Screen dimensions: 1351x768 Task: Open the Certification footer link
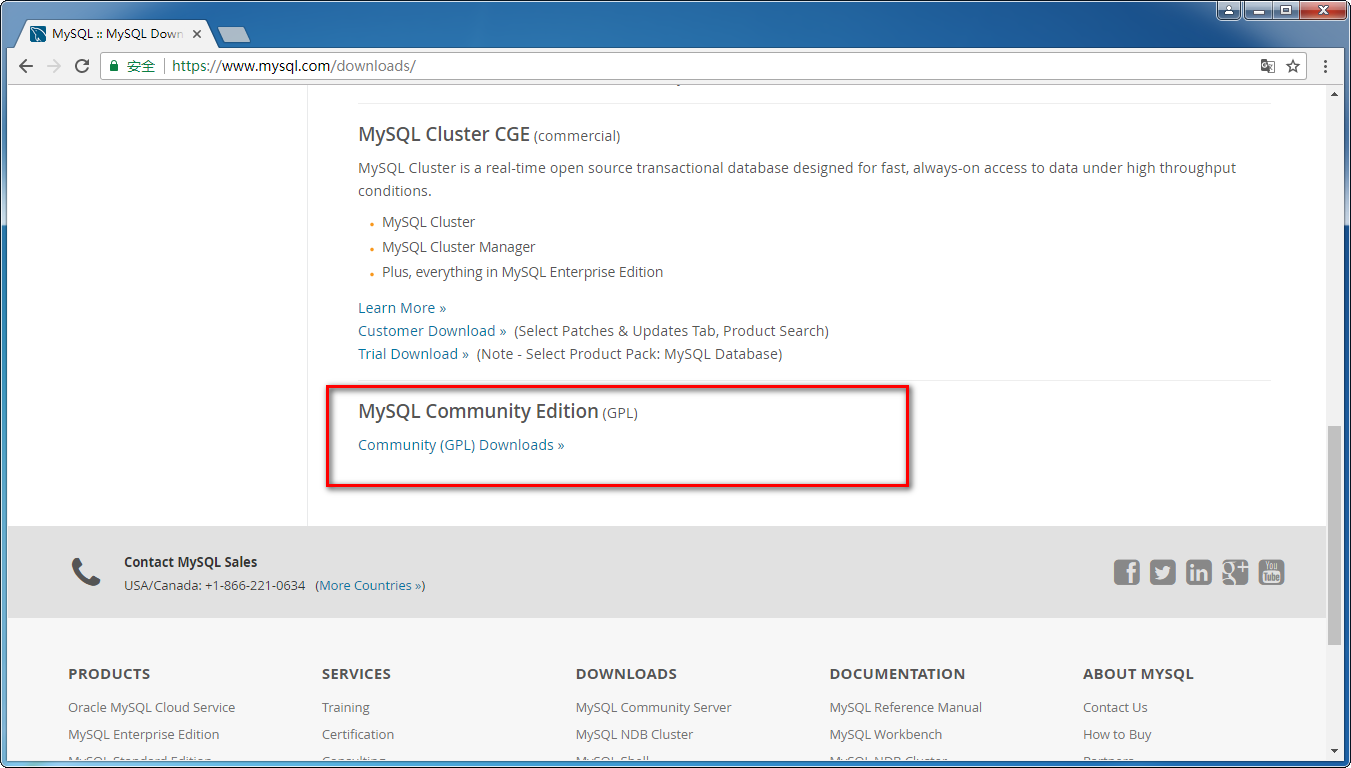pyautogui.click(x=358, y=734)
